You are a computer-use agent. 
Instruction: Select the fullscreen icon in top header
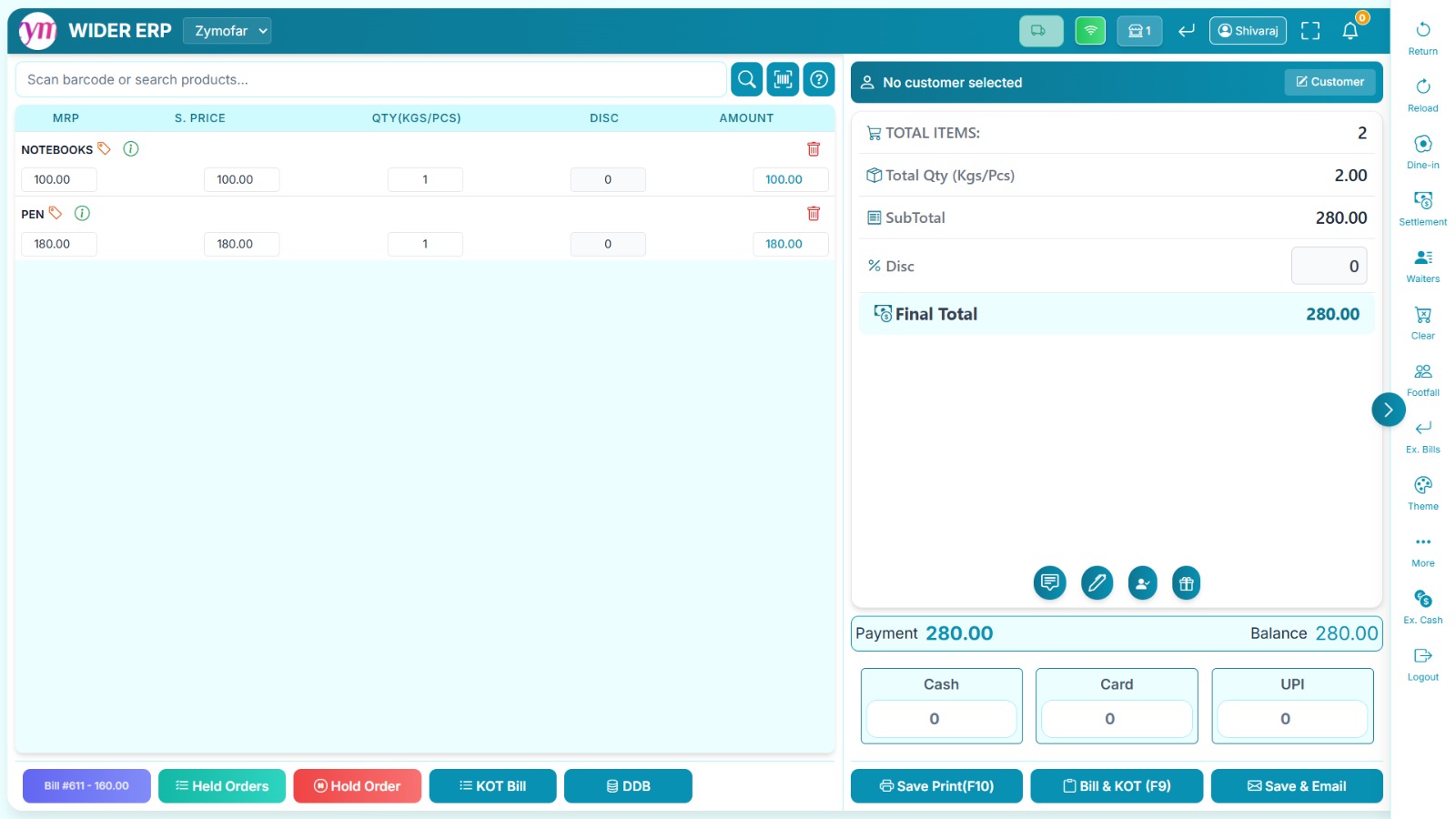1310,30
